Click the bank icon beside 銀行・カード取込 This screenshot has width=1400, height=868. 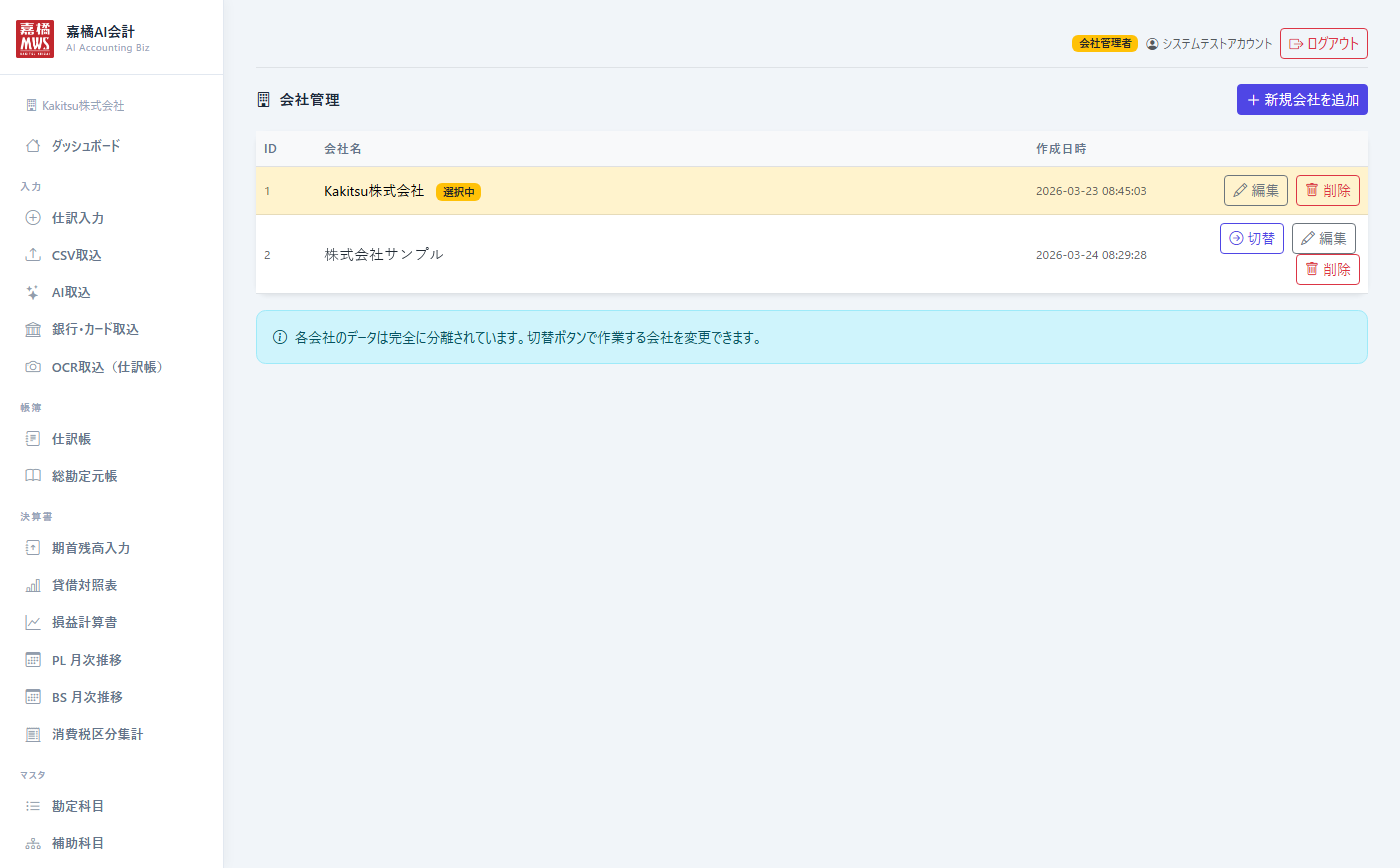pyautogui.click(x=32, y=329)
